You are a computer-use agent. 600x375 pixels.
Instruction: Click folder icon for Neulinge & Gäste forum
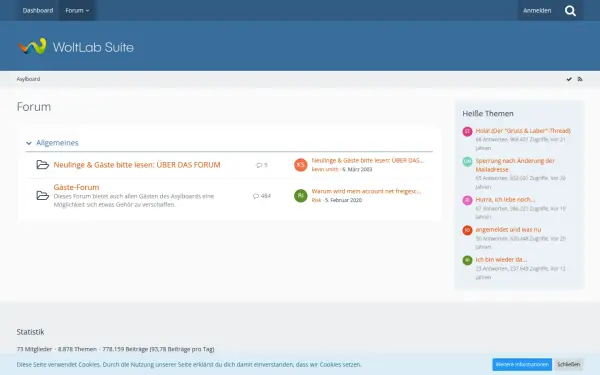coord(42,165)
